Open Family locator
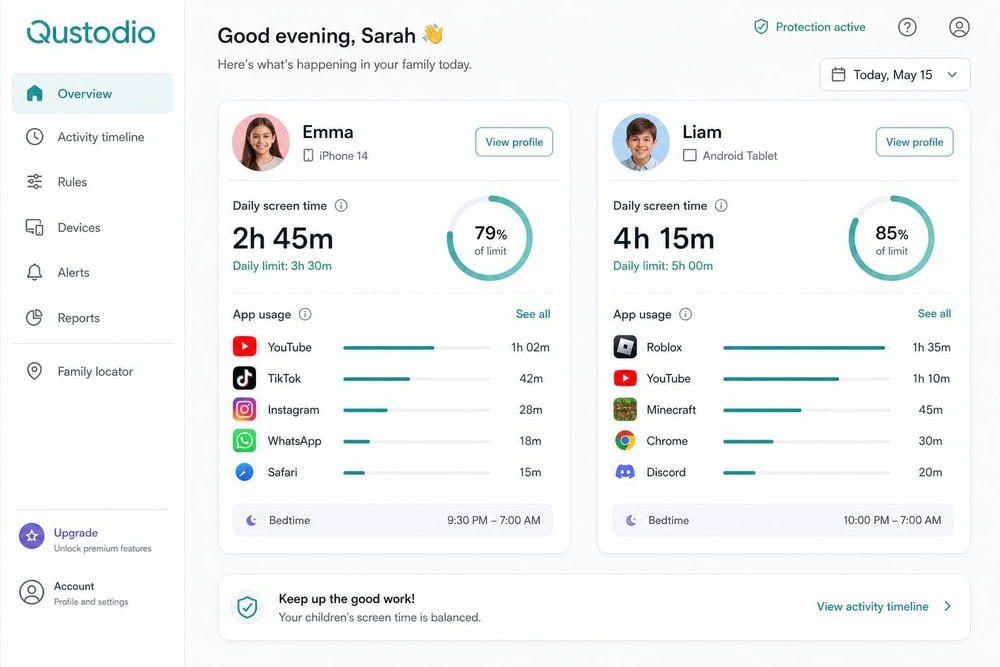 click(x=92, y=371)
